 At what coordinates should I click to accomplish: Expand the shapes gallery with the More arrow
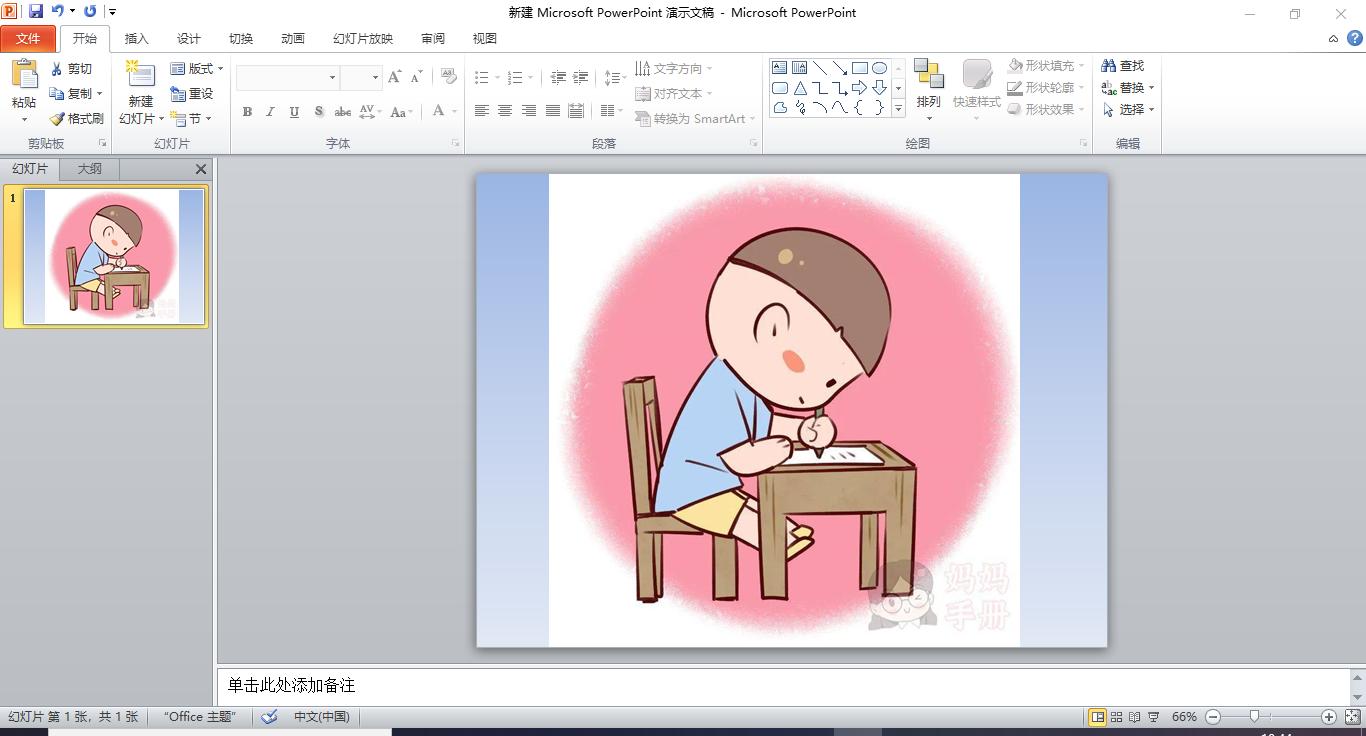(x=898, y=109)
